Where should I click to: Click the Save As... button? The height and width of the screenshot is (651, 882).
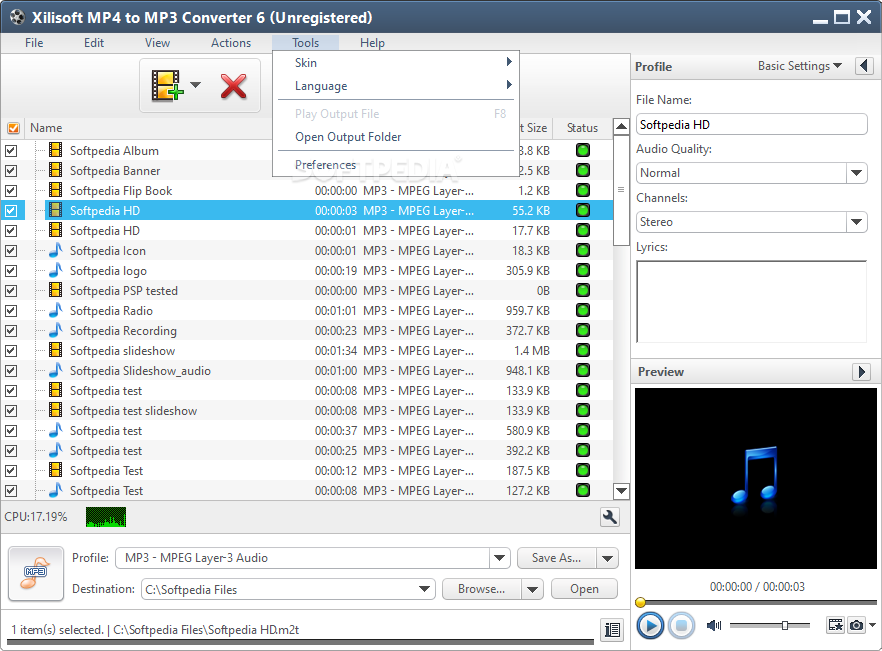557,558
